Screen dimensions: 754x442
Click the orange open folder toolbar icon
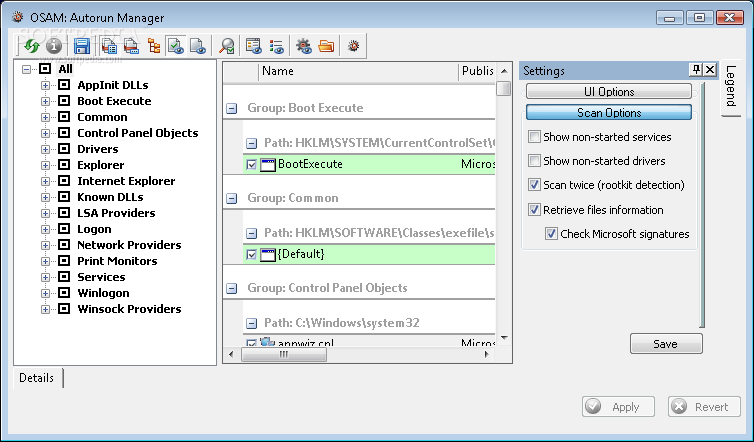pos(326,46)
